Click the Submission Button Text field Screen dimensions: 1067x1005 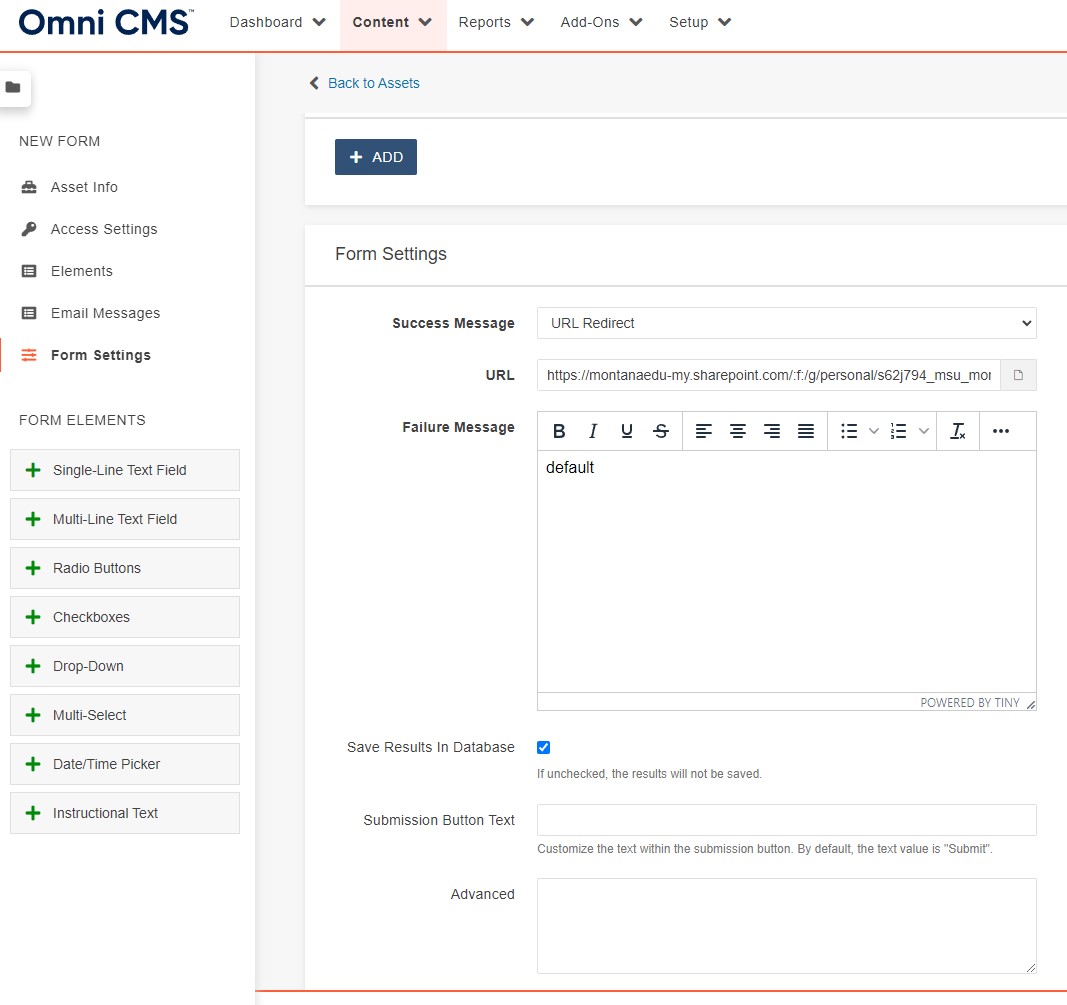click(x=786, y=820)
